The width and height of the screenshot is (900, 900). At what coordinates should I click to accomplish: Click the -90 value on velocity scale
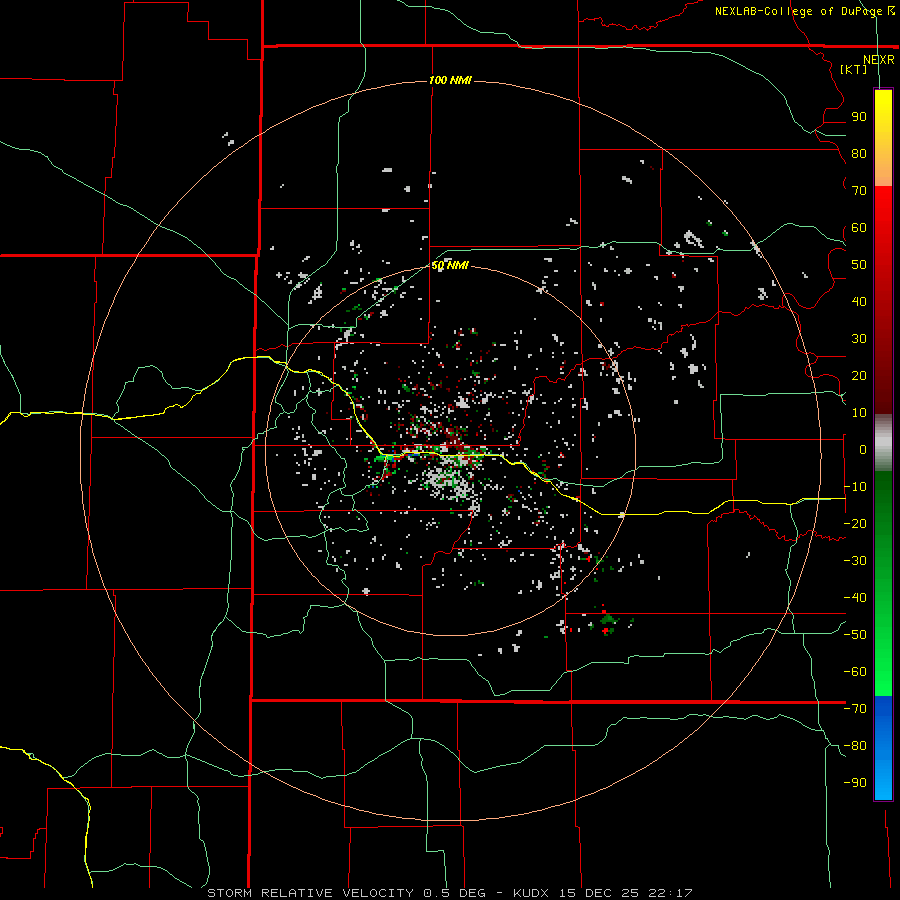pyautogui.click(x=855, y=783)
